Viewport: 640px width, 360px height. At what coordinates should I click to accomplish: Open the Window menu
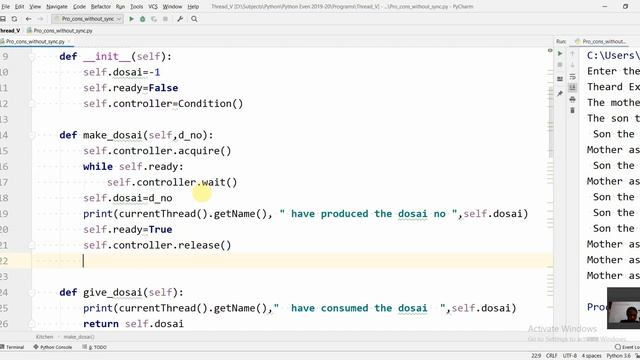172,7
